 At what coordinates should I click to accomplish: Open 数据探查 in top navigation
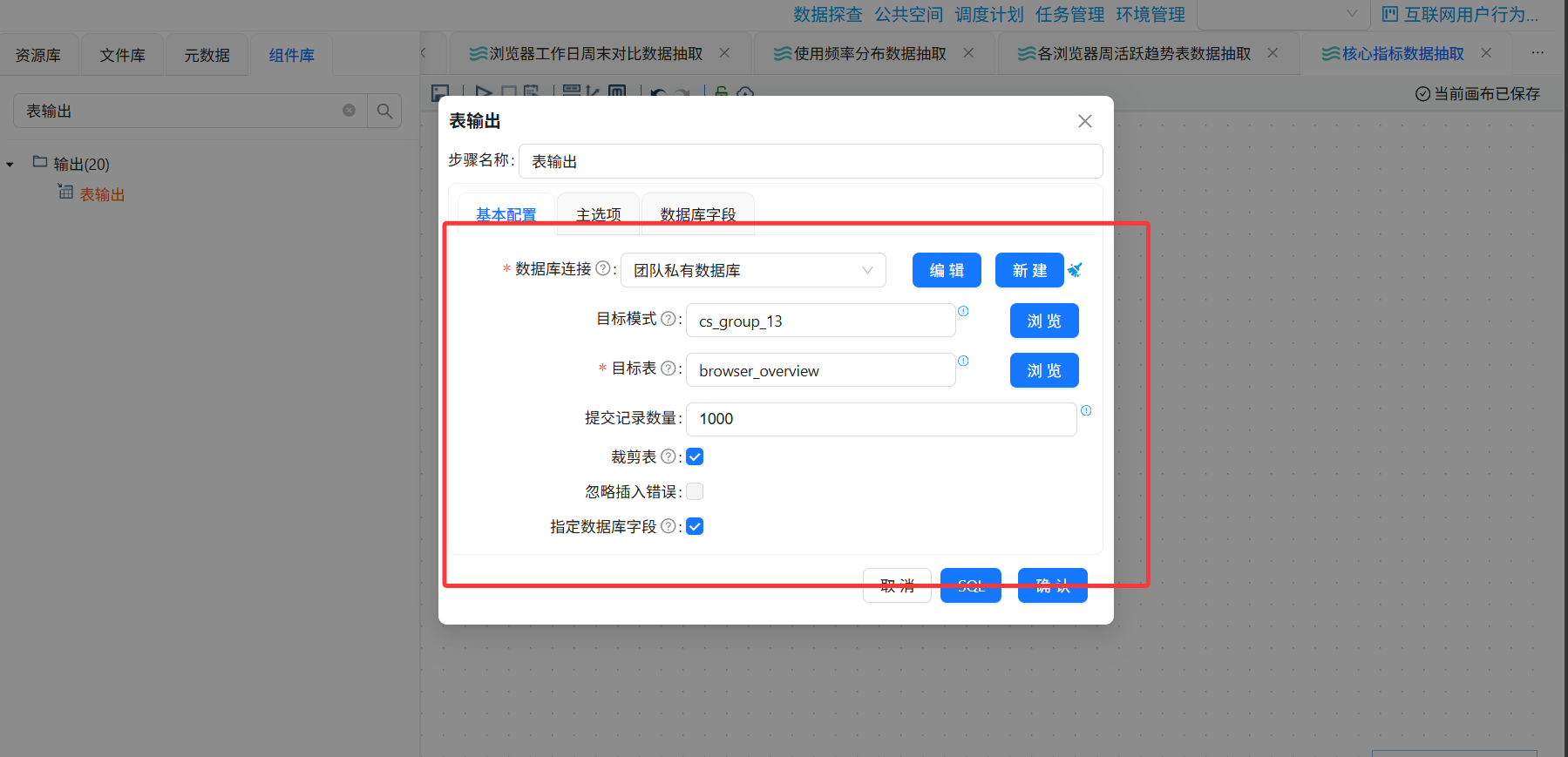pos(828,14)
